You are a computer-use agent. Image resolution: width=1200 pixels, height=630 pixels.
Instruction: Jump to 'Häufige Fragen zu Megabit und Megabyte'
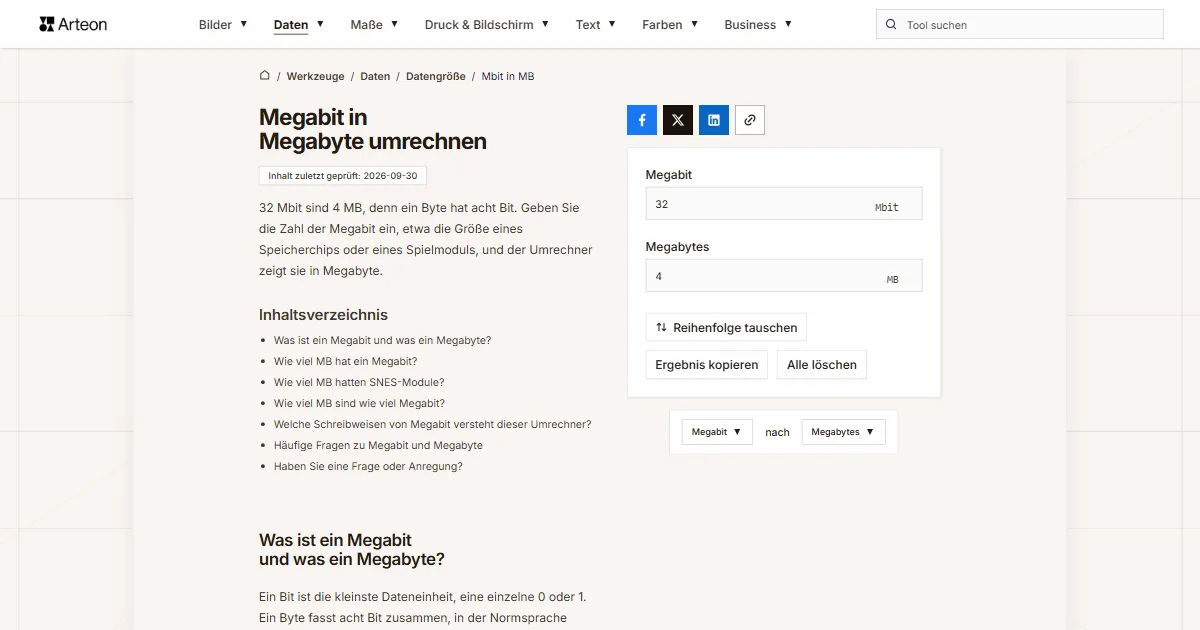point(378,445)
